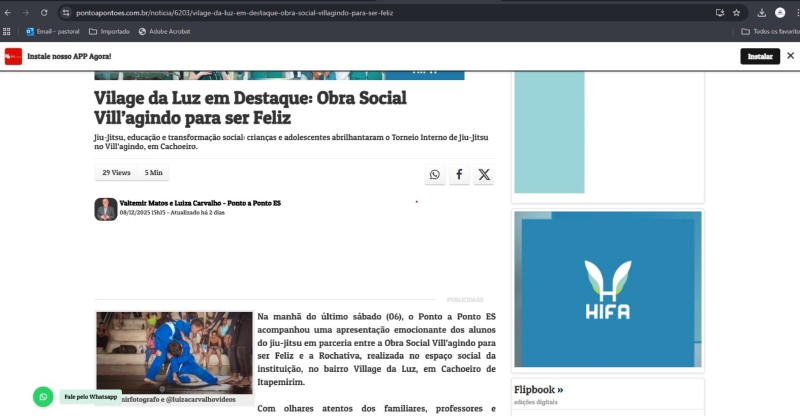Click the jiu-jitsu article photo
The height and width of the screenshot is (416, 800).
(174, 352)
